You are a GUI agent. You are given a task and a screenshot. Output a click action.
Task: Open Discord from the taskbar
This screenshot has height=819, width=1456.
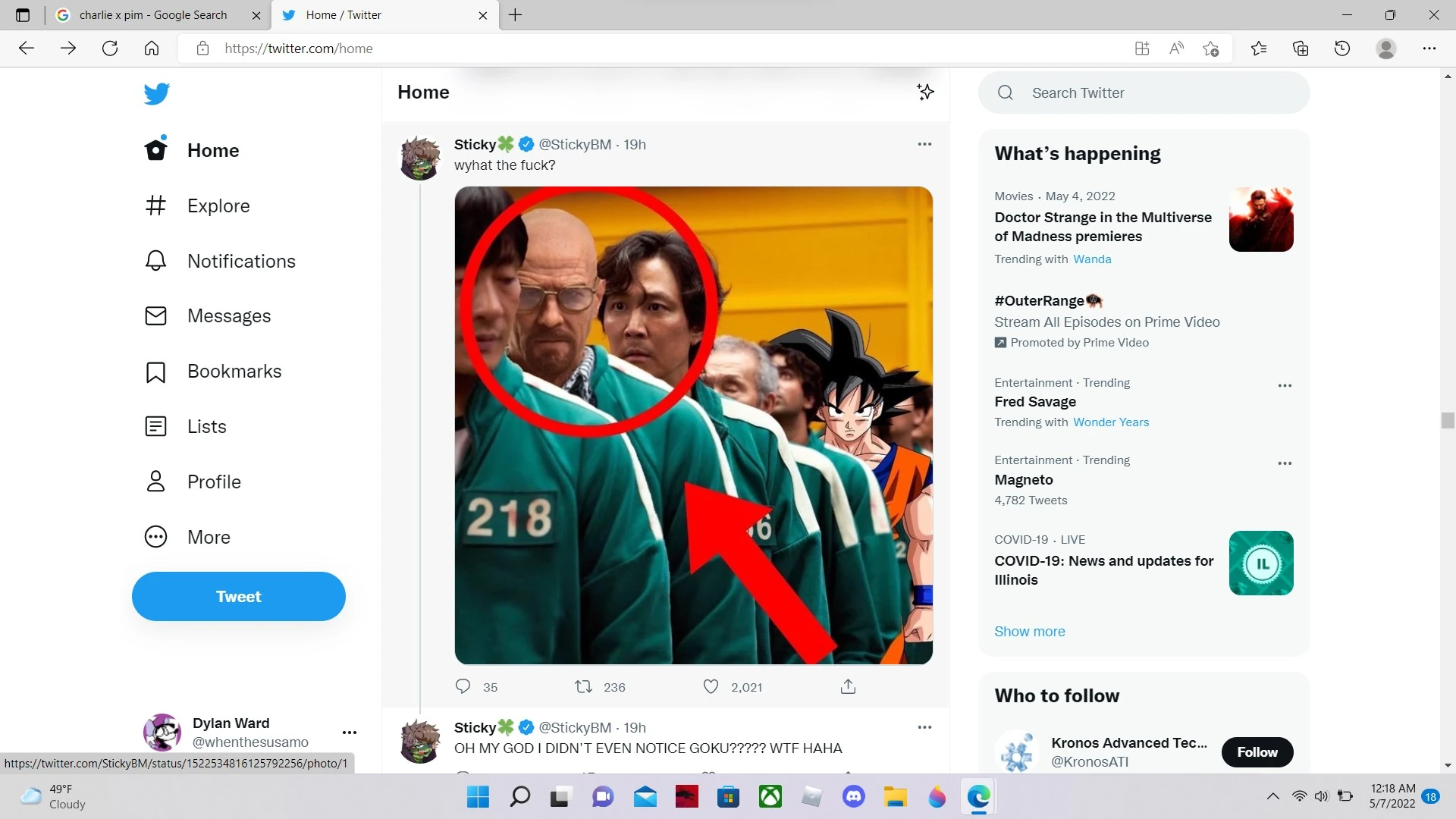(x=854, y=796)
